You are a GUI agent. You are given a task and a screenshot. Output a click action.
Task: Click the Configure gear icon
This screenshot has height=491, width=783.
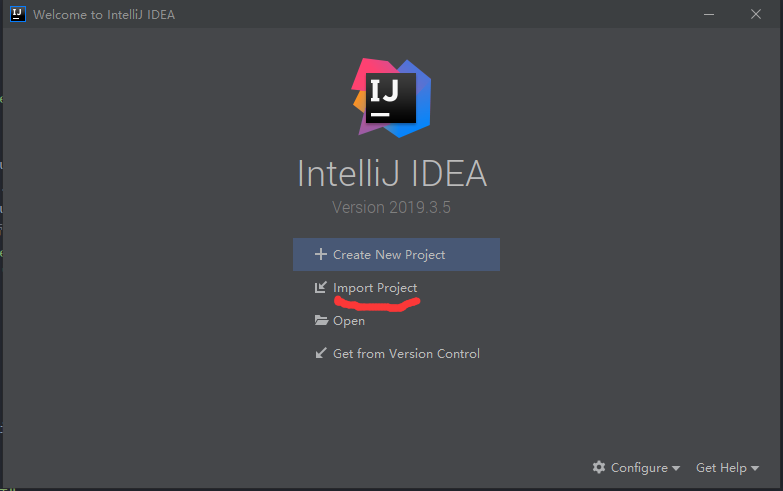(x=599, y=467)
